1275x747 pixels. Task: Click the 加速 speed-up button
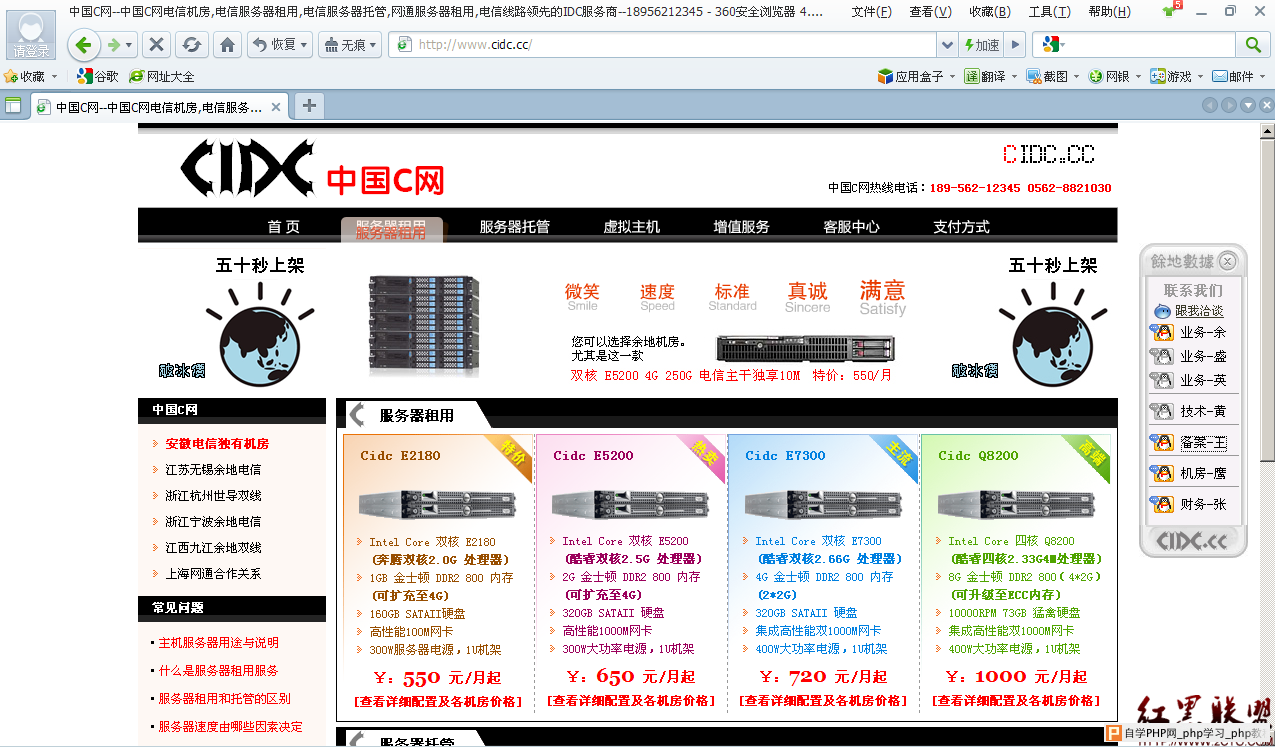[x=982, y=45]
